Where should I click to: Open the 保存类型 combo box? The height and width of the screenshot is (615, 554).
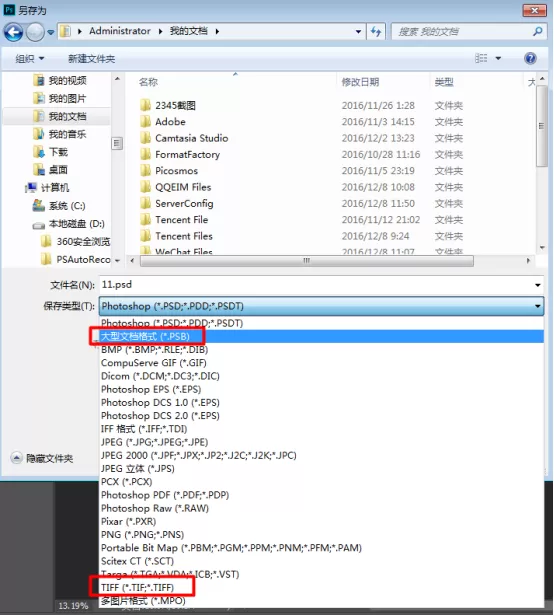[321, 306]
